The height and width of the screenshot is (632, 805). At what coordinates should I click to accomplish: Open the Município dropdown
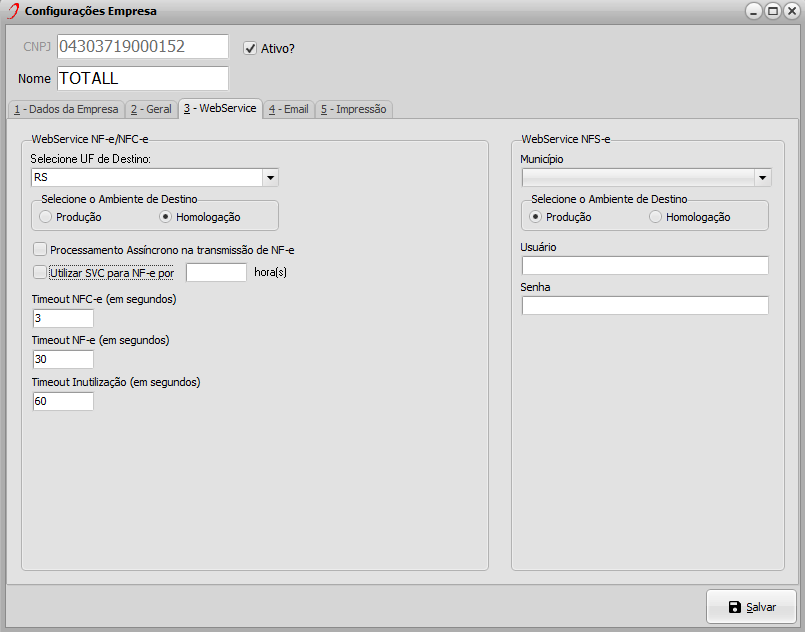[x=645, y=177]
